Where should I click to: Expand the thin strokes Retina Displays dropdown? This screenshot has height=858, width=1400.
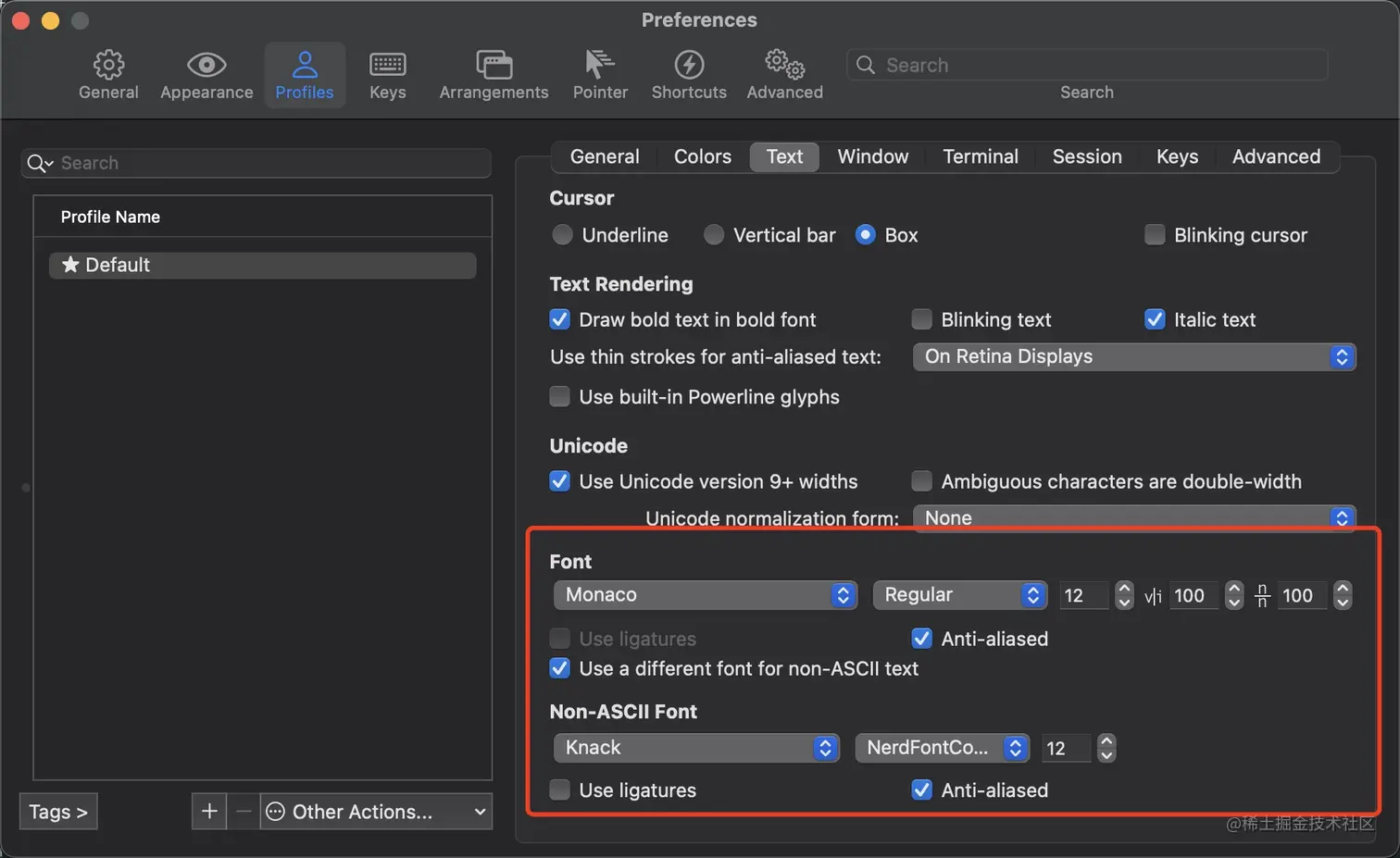pos(1134,357)
